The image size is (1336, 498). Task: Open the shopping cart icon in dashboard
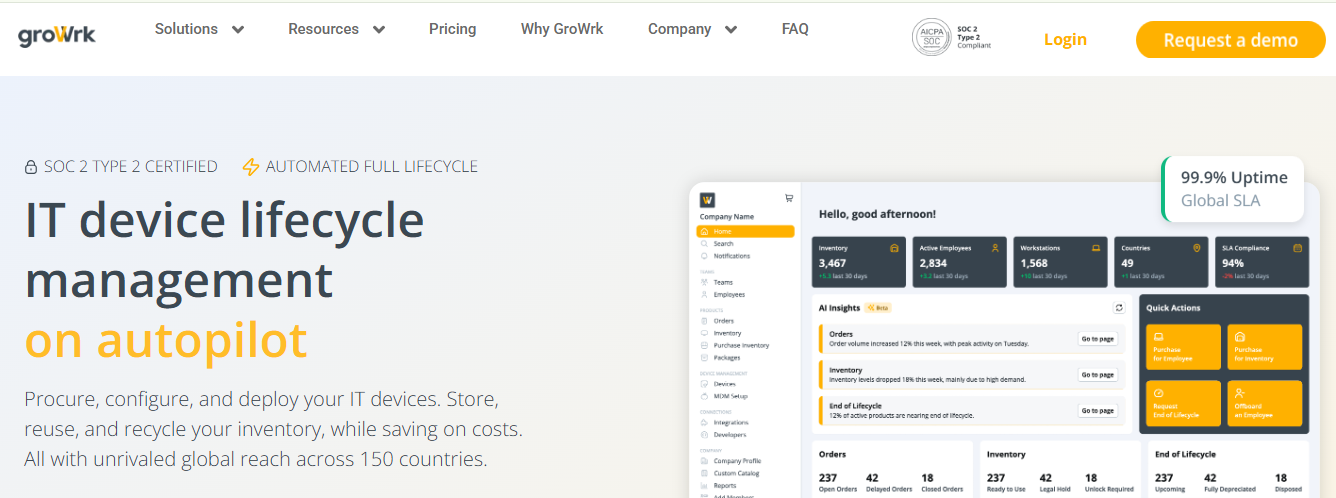[788, 198]
